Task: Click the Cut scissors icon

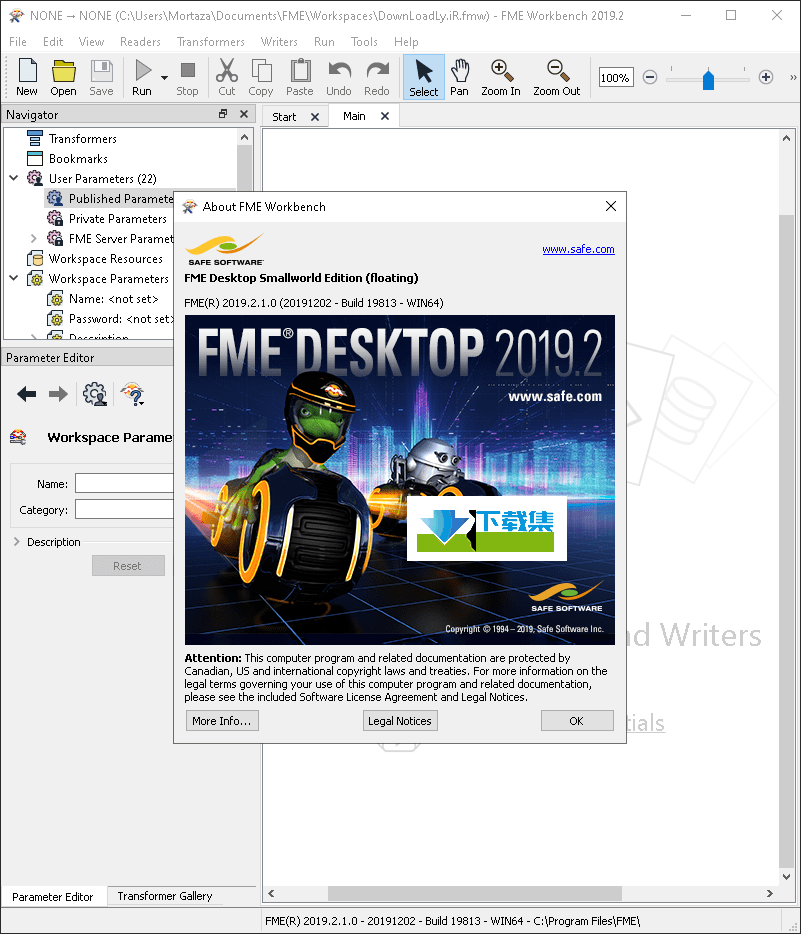Action: [x=226, y=77]
